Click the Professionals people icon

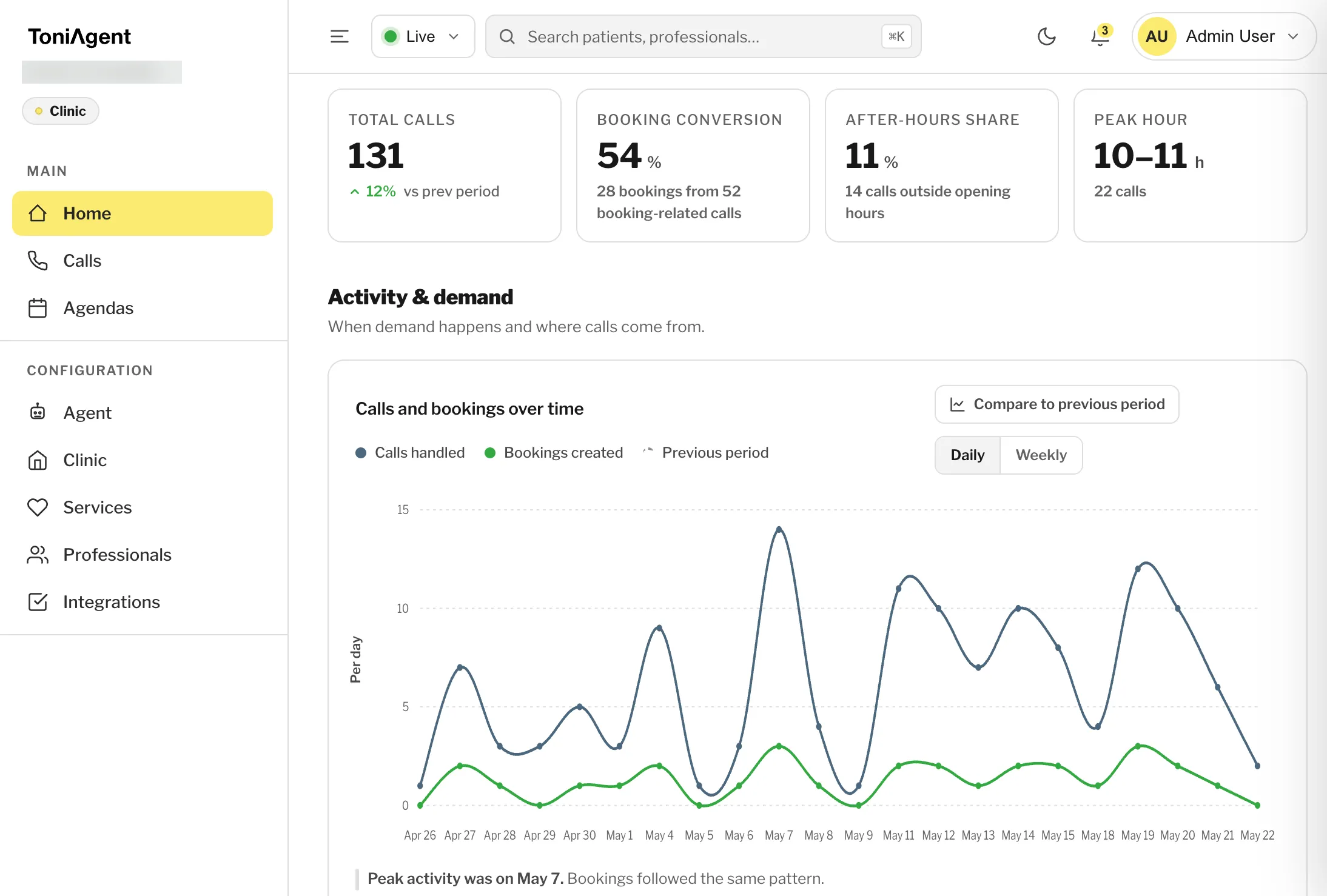pos(38,555)
